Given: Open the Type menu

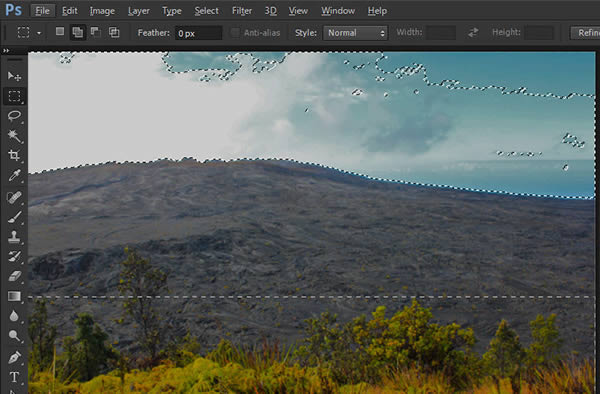Looking at the screenshot, I should click(x=172, y=11).
